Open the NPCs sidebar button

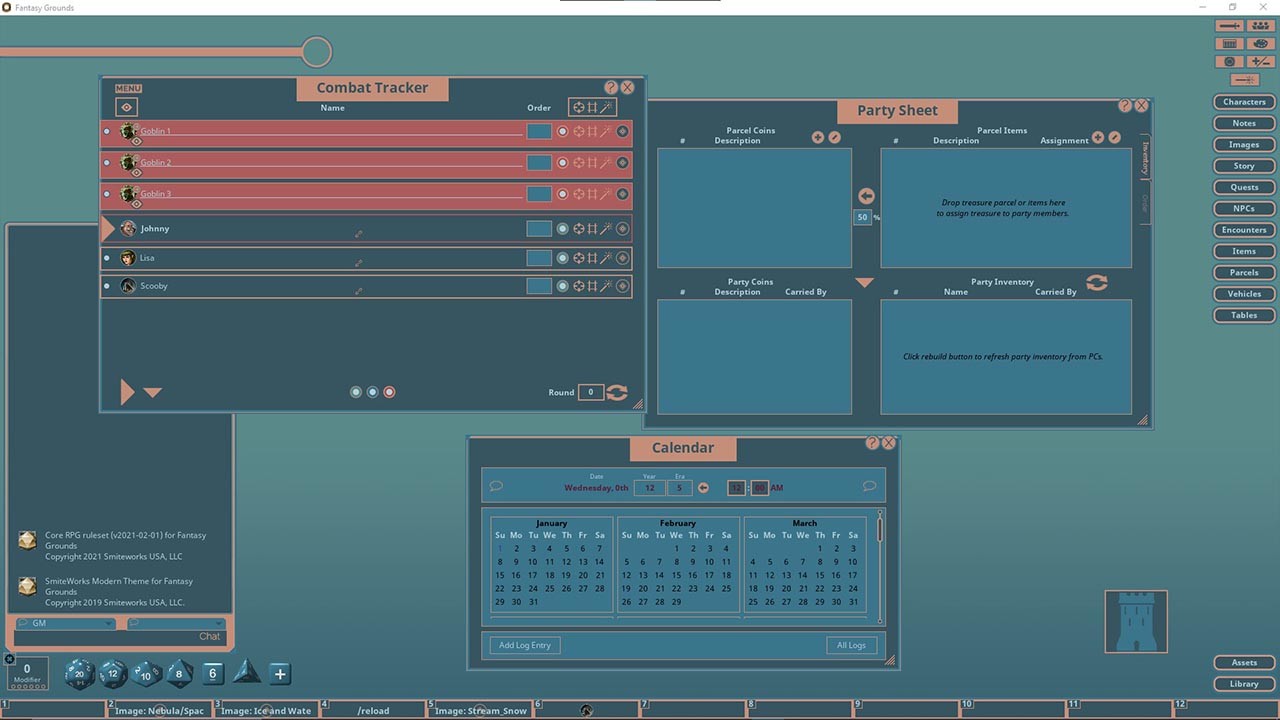1244,208
